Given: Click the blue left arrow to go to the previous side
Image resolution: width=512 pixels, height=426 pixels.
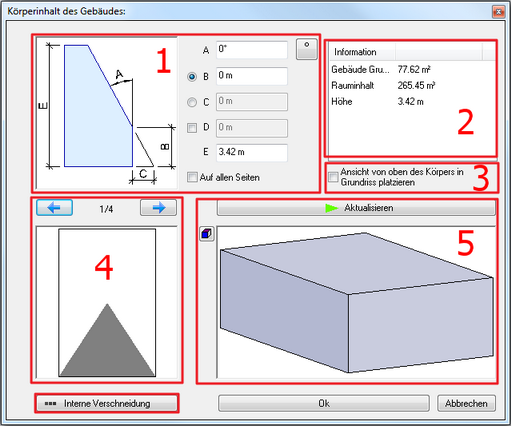Looking at the screenshot, I should [x=54, y=208].
